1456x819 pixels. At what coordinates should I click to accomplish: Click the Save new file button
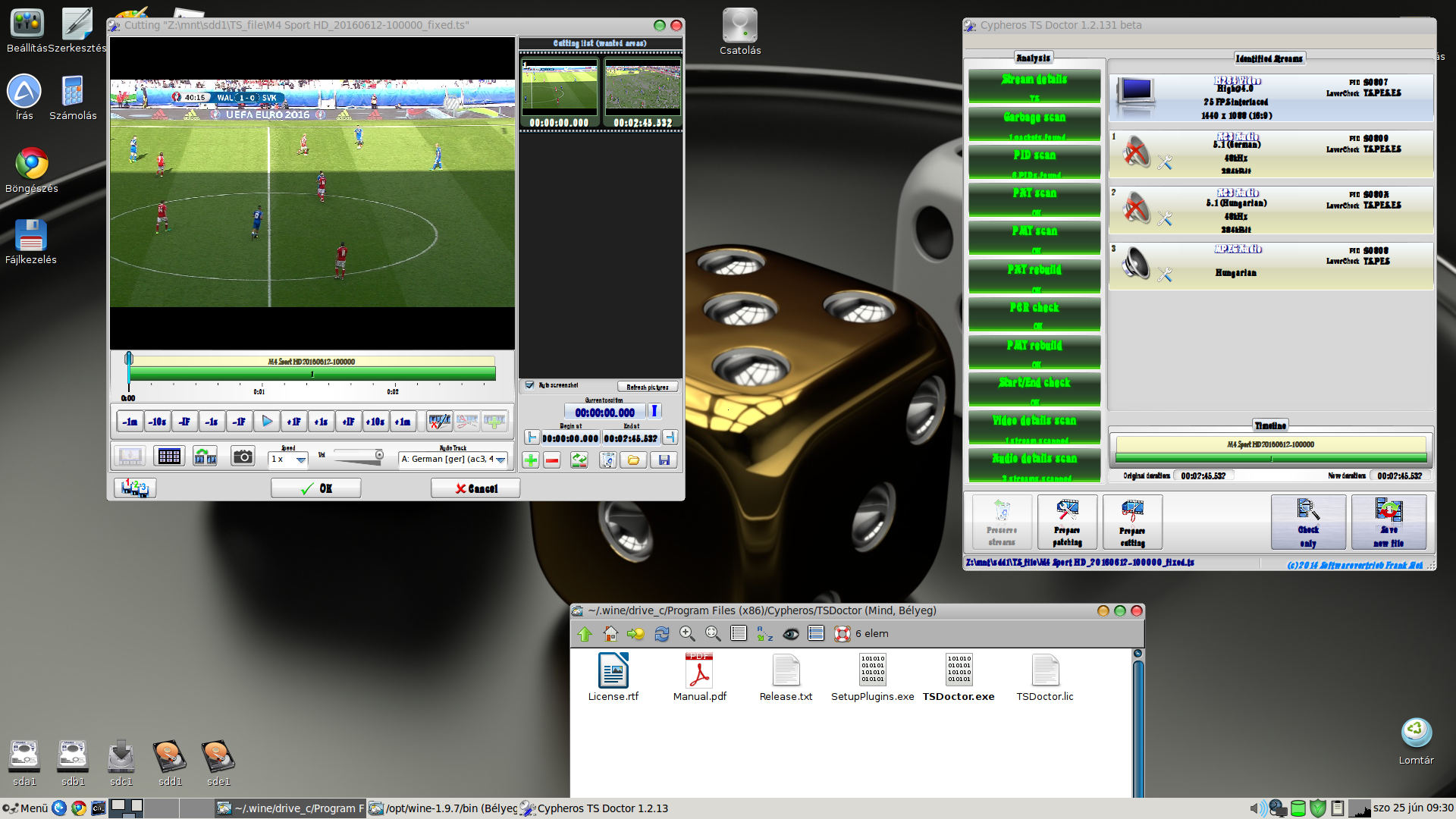[1389, 522]
